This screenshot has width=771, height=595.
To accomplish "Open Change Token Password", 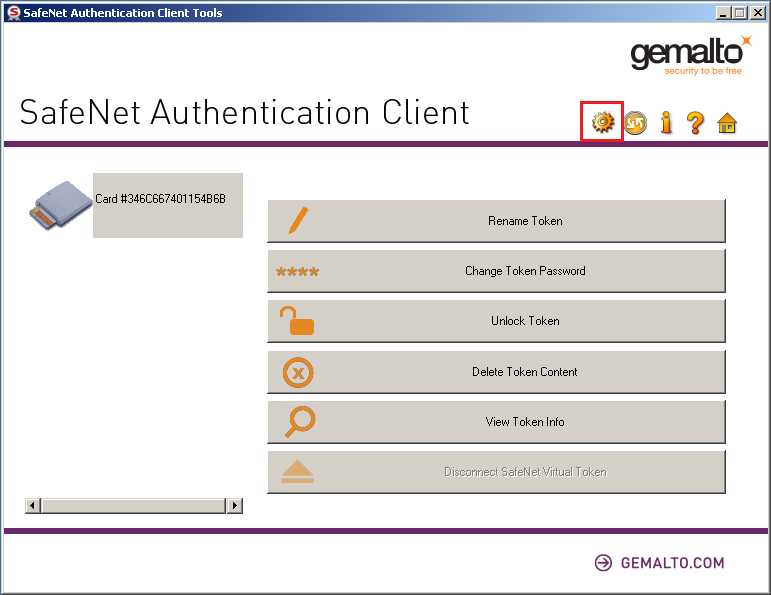I will tap(496, 271).
